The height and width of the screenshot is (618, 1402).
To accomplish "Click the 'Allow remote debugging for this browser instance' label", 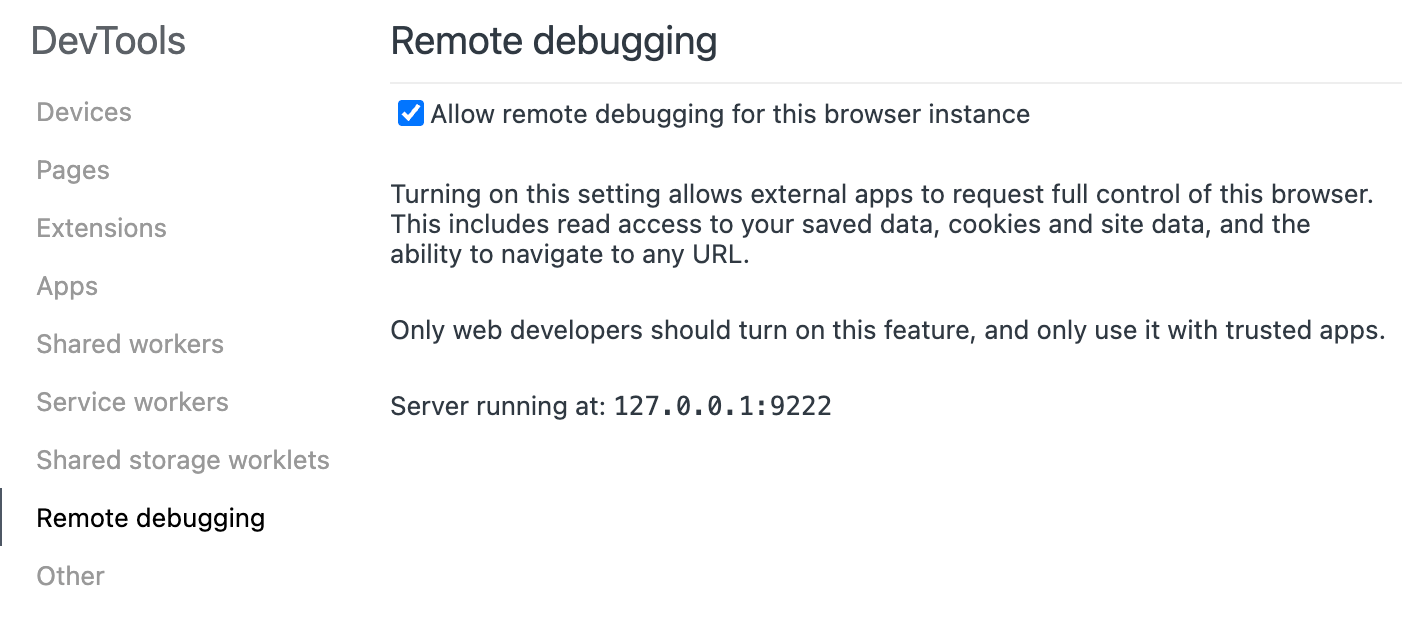I will [x=730, y=114].
